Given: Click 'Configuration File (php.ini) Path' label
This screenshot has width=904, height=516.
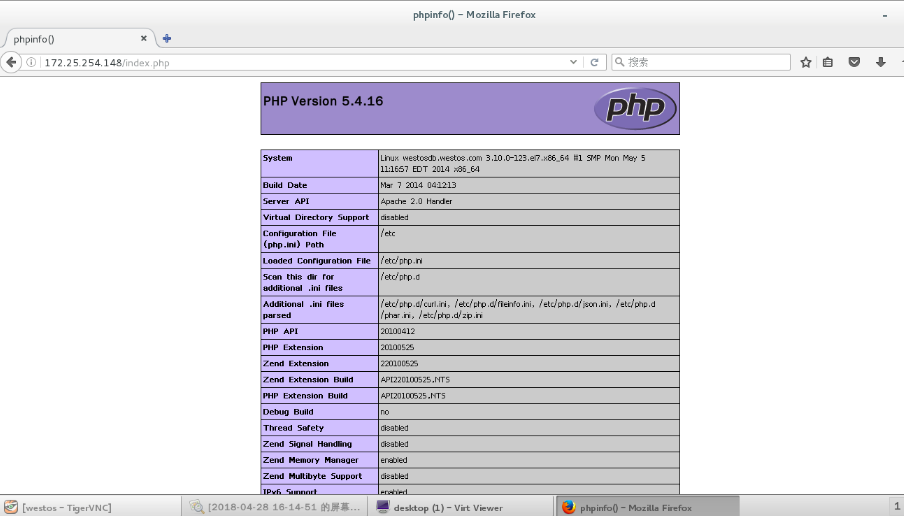Looking at the screenshot, I should point(299,239).
